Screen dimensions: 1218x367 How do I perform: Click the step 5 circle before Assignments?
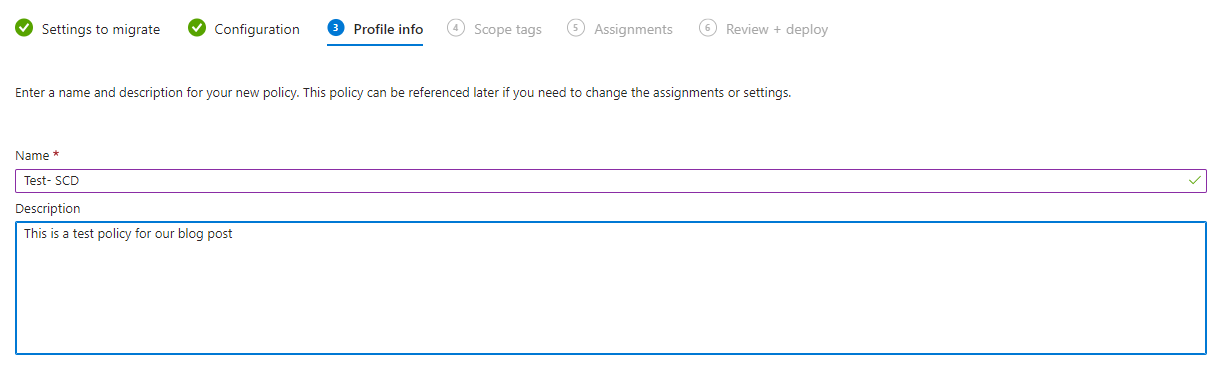pos(576,28)
